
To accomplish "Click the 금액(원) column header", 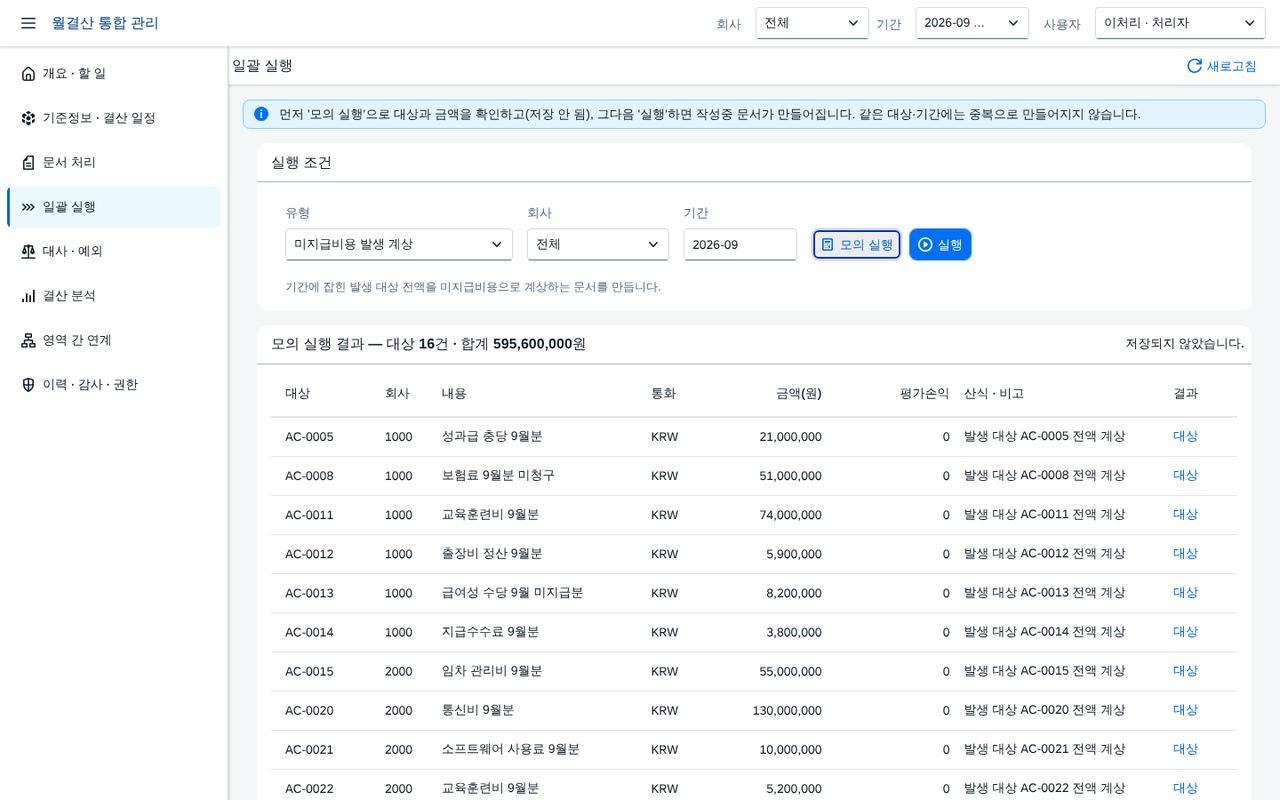I will point(799,394).
